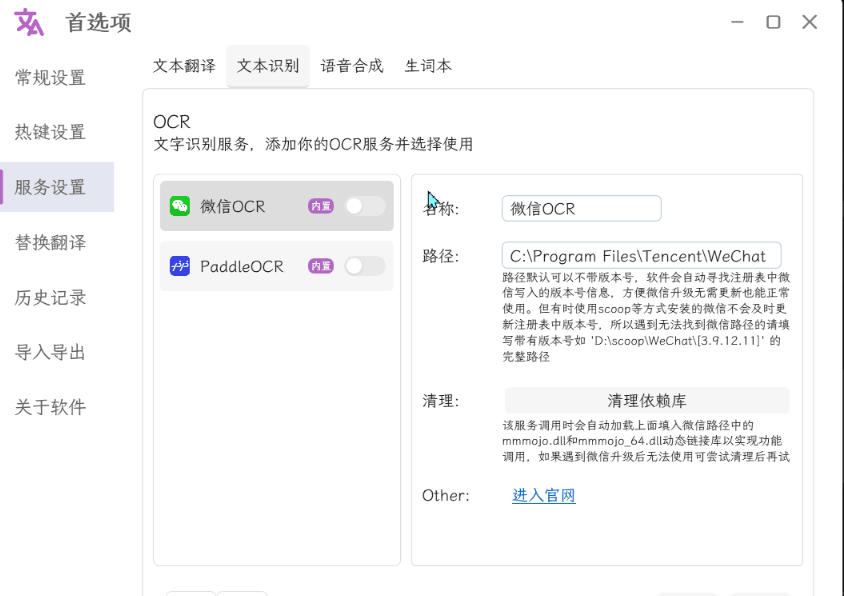Click the 清理: label
The image size is (844, 596).
(440, 401)
